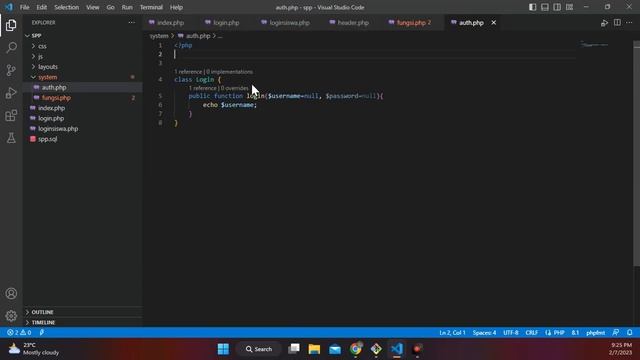The image size is (640, 360).
Task: Open the Manage gear icon
Action: [x=11, y=316]
